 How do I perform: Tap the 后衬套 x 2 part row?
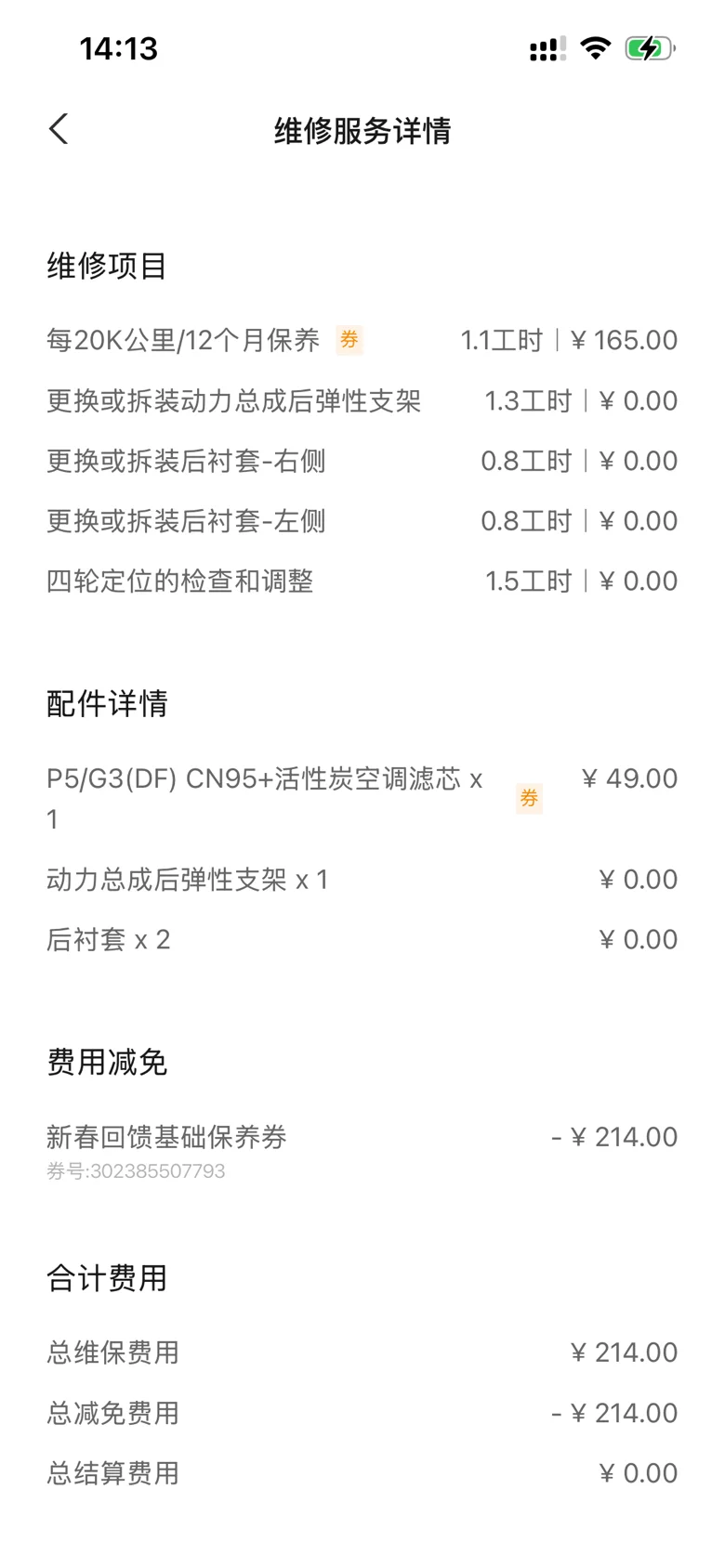(x=108, y=940)
